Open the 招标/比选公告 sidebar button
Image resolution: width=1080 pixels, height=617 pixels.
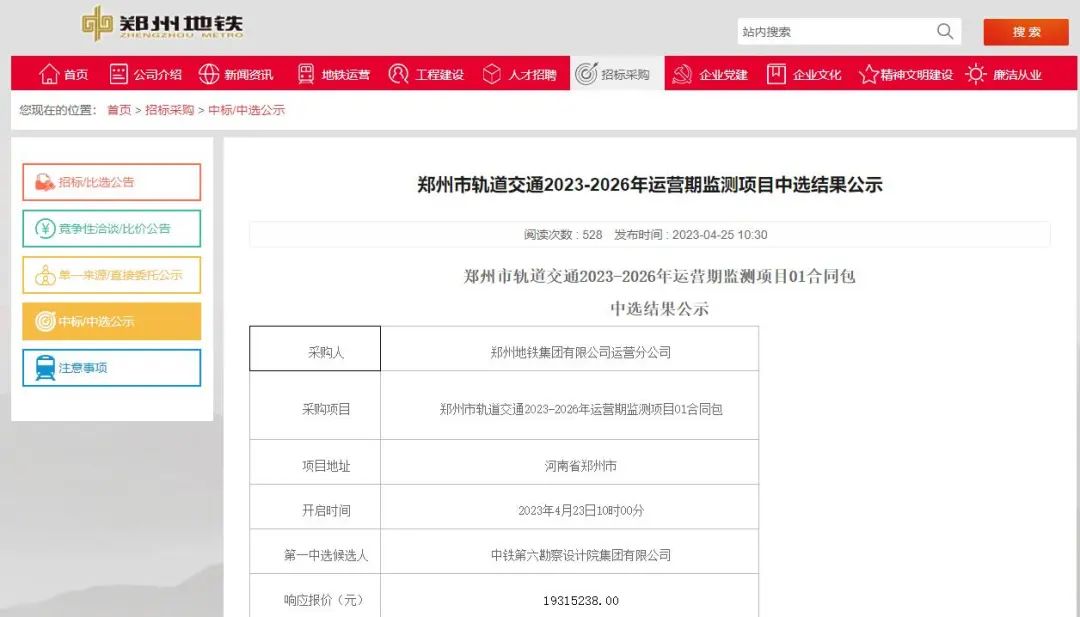click(112, 182)
